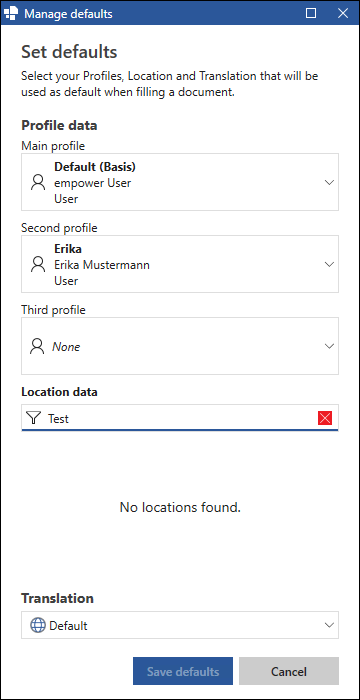Image resolution: width=360 pixels, height=700 pixels.
Task: Expand the Second profile dropdown chevron
Action: [329, 264]
